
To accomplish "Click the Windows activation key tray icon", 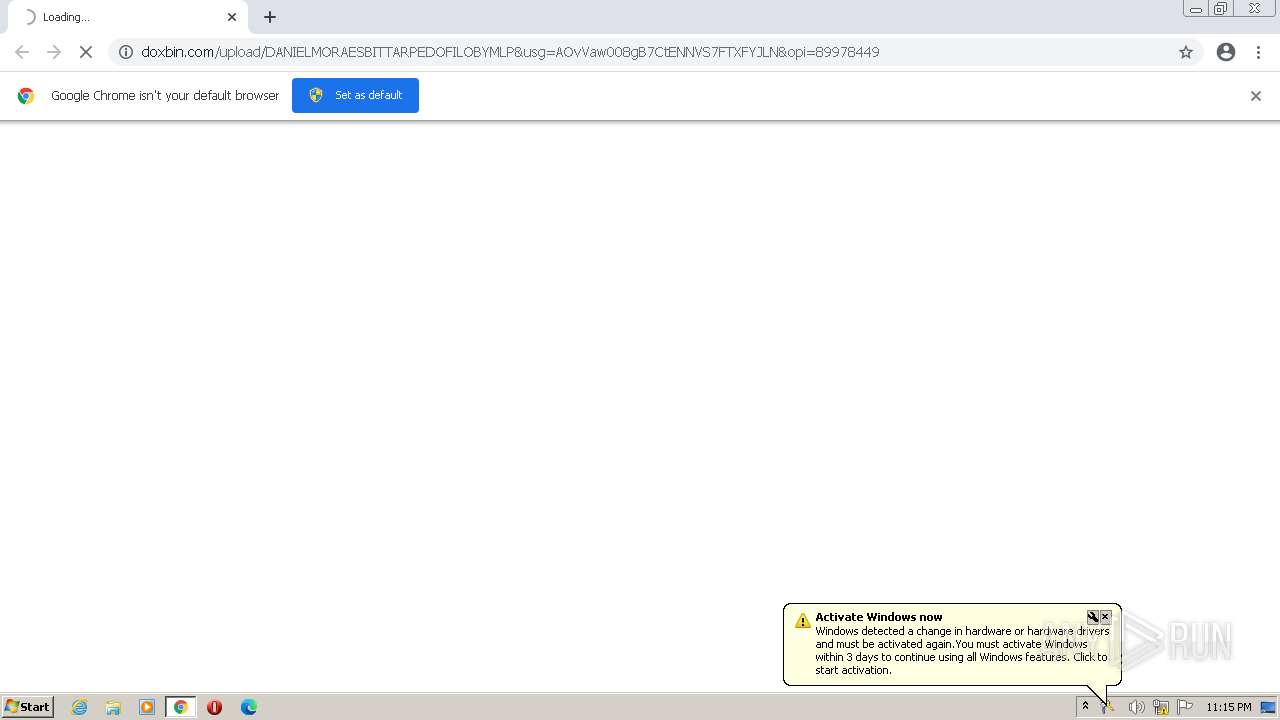I will (1108, 707).
